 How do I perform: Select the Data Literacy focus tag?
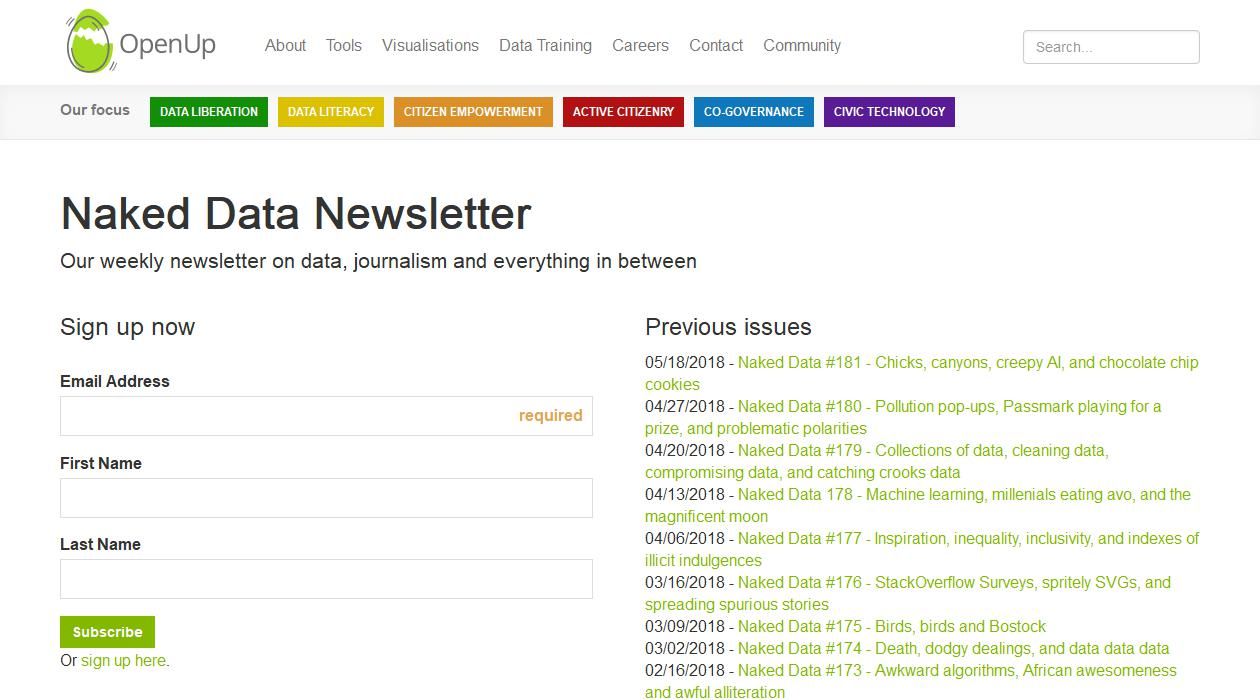[331, 112]
